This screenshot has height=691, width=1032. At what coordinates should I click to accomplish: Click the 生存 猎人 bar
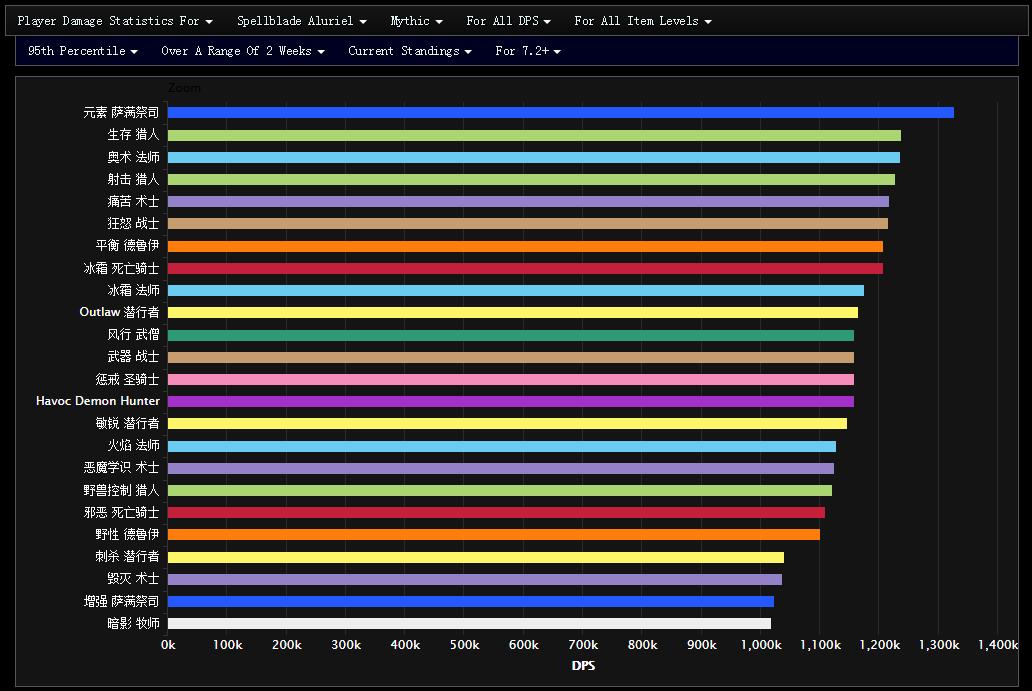(534, 135)
